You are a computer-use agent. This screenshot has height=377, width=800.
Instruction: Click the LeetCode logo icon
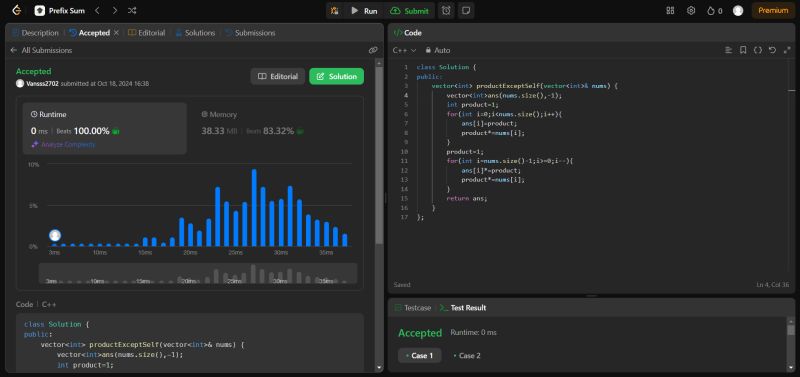[x=17, y=10]
